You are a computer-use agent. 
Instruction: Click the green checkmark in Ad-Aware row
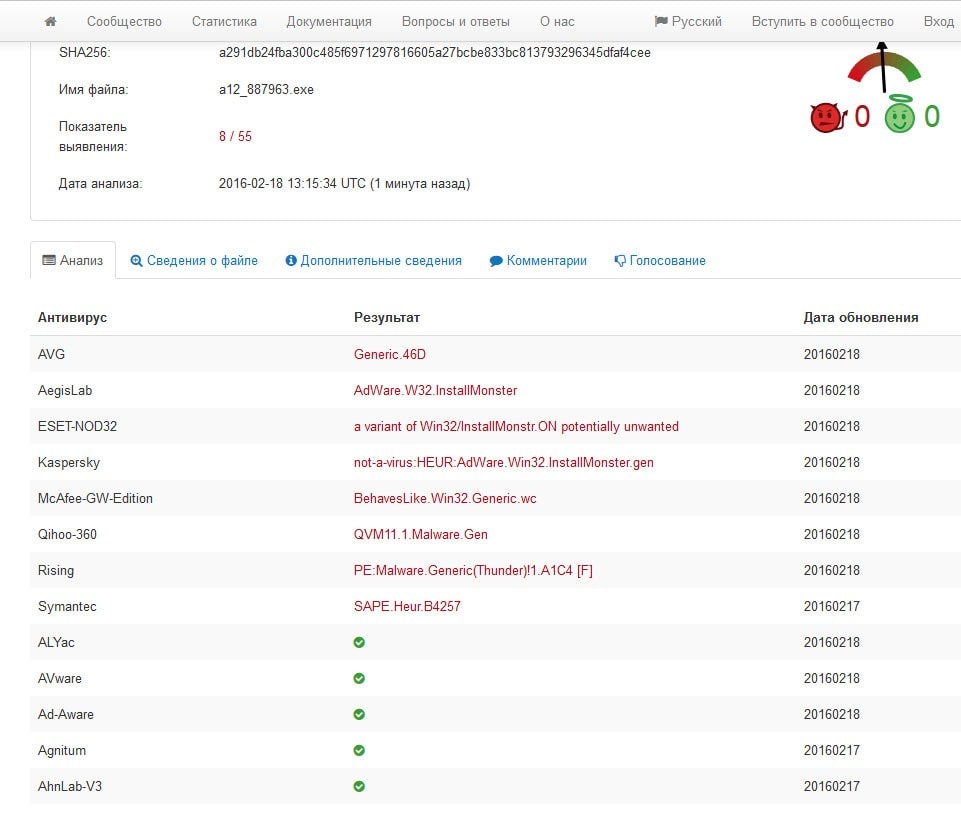point(359,714)
